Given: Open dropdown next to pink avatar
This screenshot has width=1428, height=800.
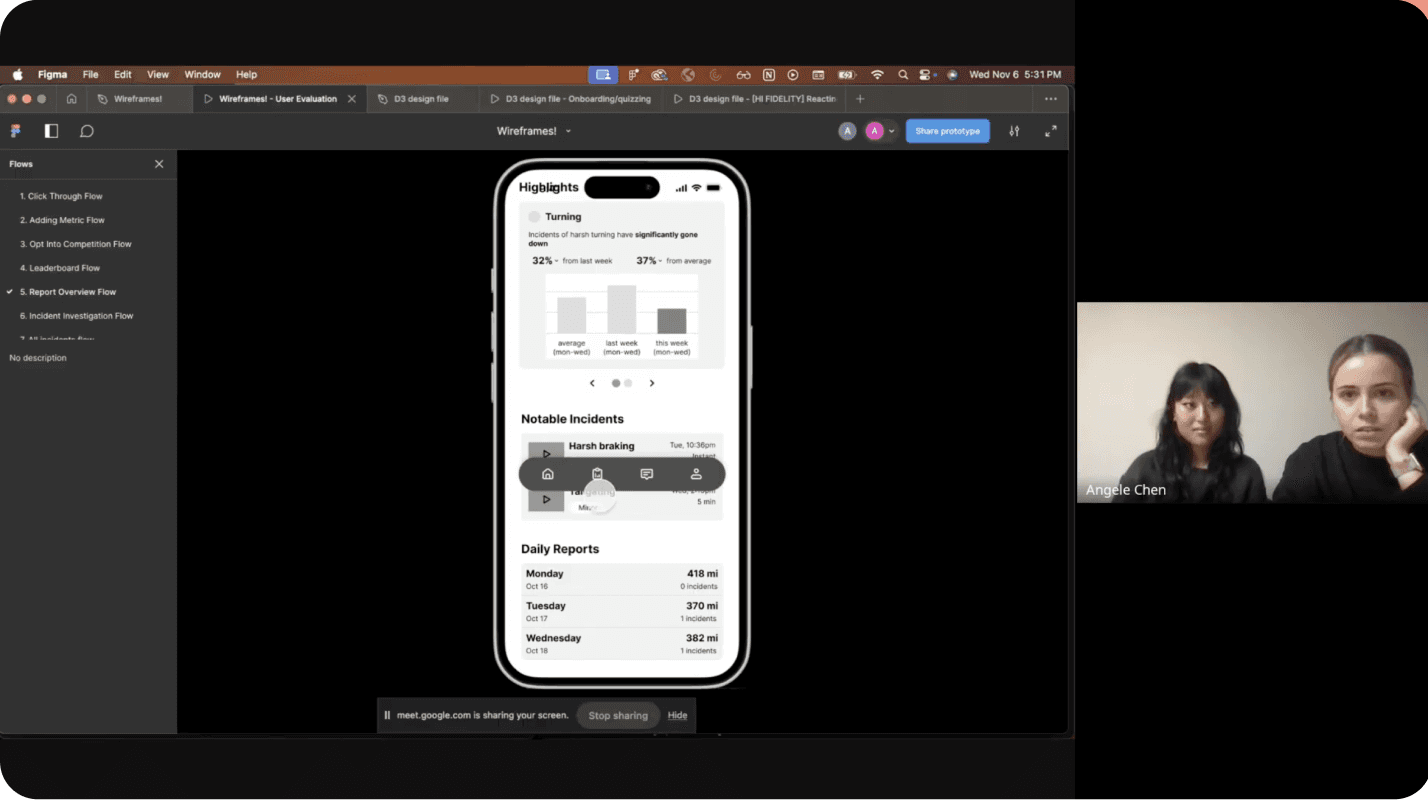Looking at the screenshot, I should (891, 131).
